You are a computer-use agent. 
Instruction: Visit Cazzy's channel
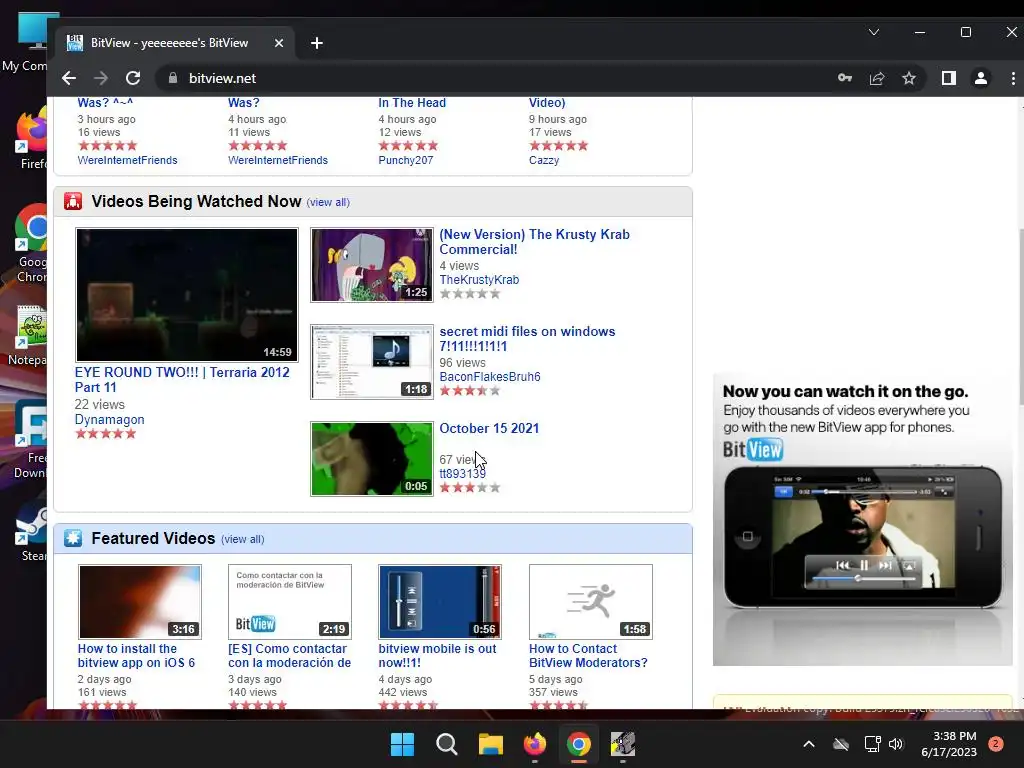[544, 160]
